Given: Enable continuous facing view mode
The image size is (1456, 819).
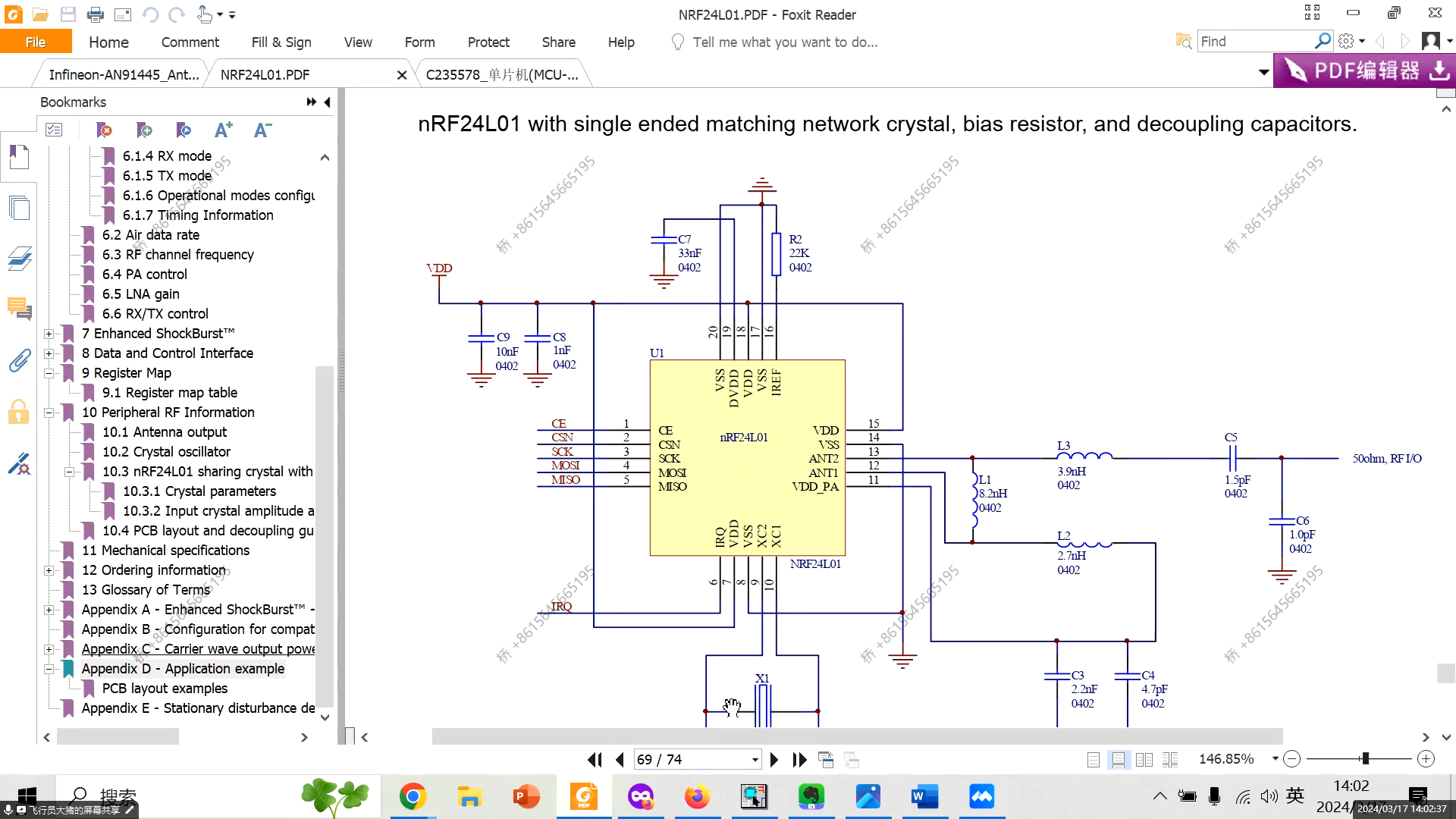Looking at the screenshot, I should [x=1170, y=759].
